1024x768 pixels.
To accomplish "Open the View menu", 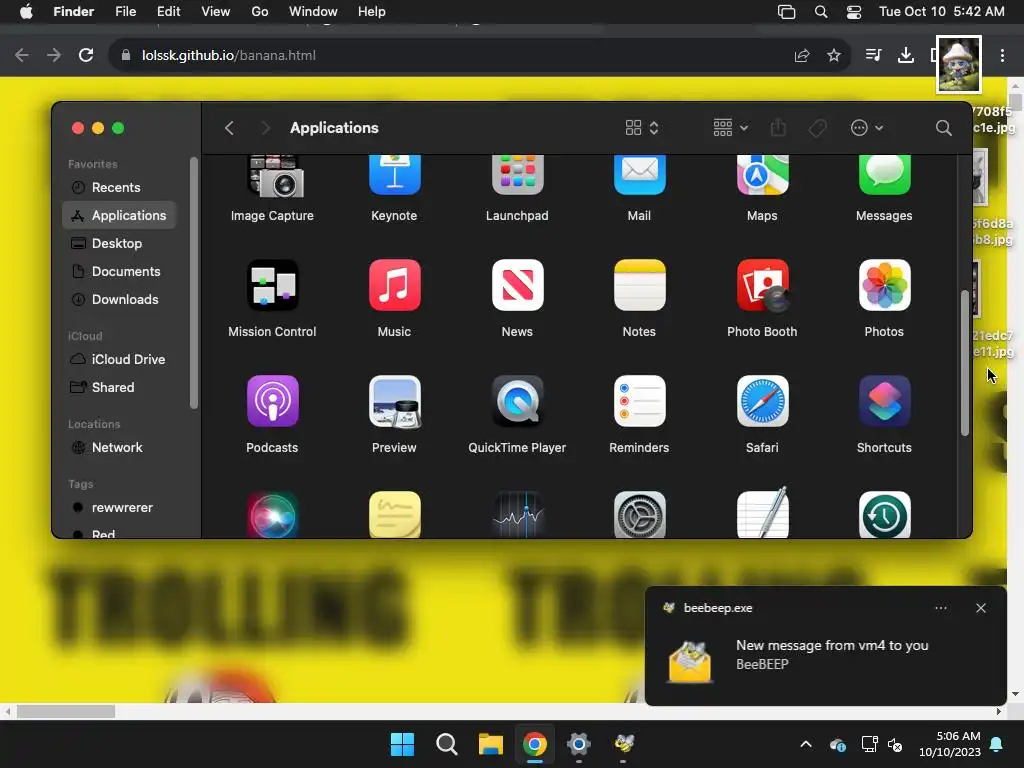I will (216, 12).
